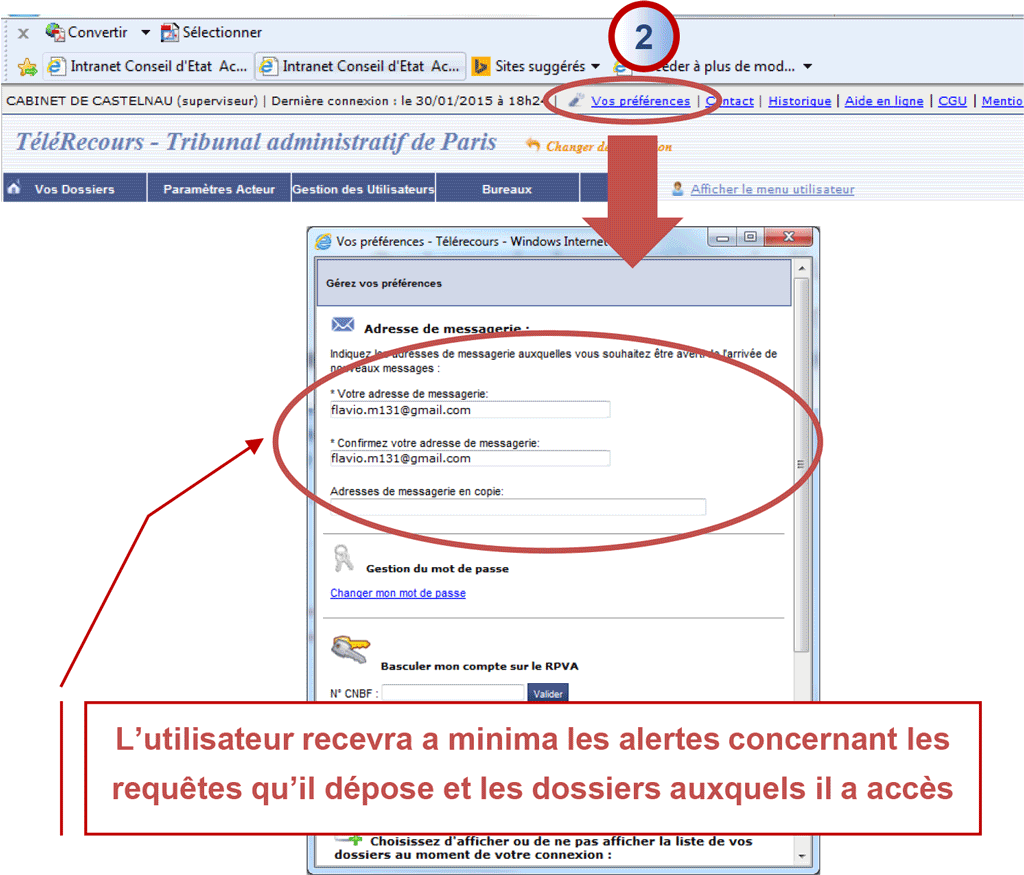Click the pencil icon beside Vos préférences
The width and height of the screenshot is (1024, 875).
pos(576,101)
